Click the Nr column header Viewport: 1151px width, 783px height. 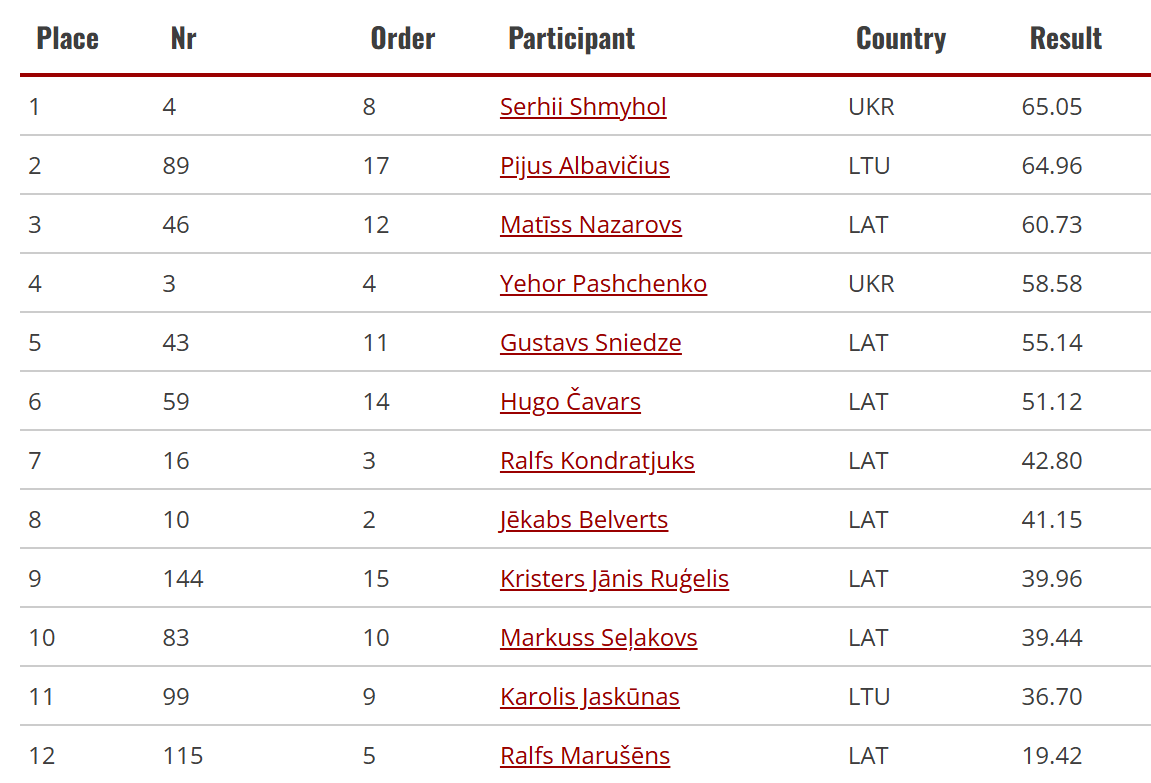(183, 38)
